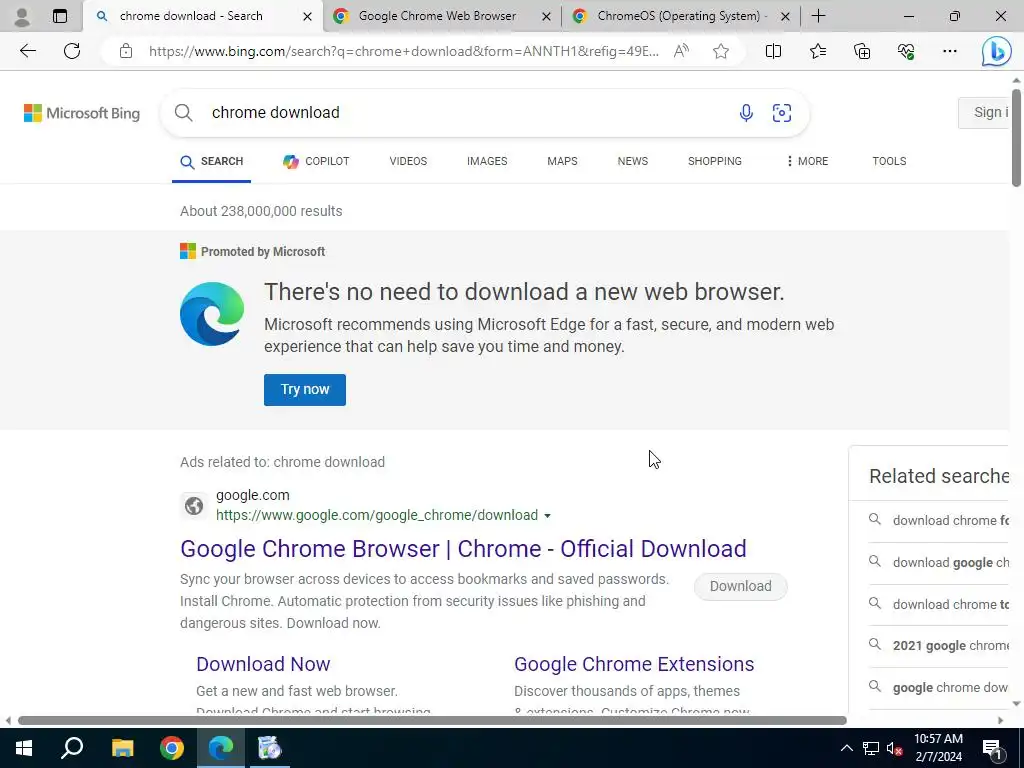Open the Download Now sublink
Image resolution: width=1024 pixels, height=768 pixels.
click(x=263, y=664)
